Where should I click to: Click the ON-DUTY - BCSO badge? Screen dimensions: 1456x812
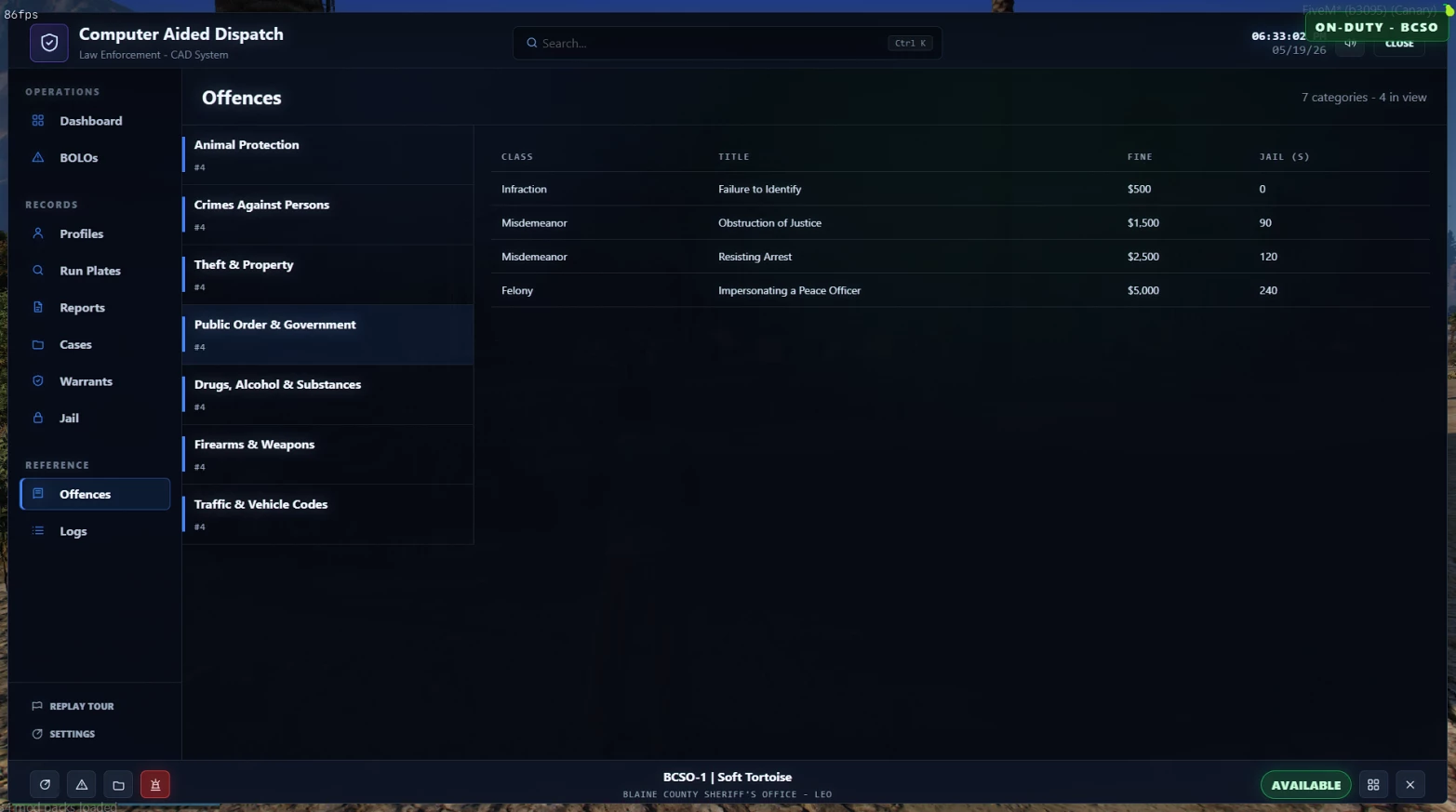[x=1377, y=27]
